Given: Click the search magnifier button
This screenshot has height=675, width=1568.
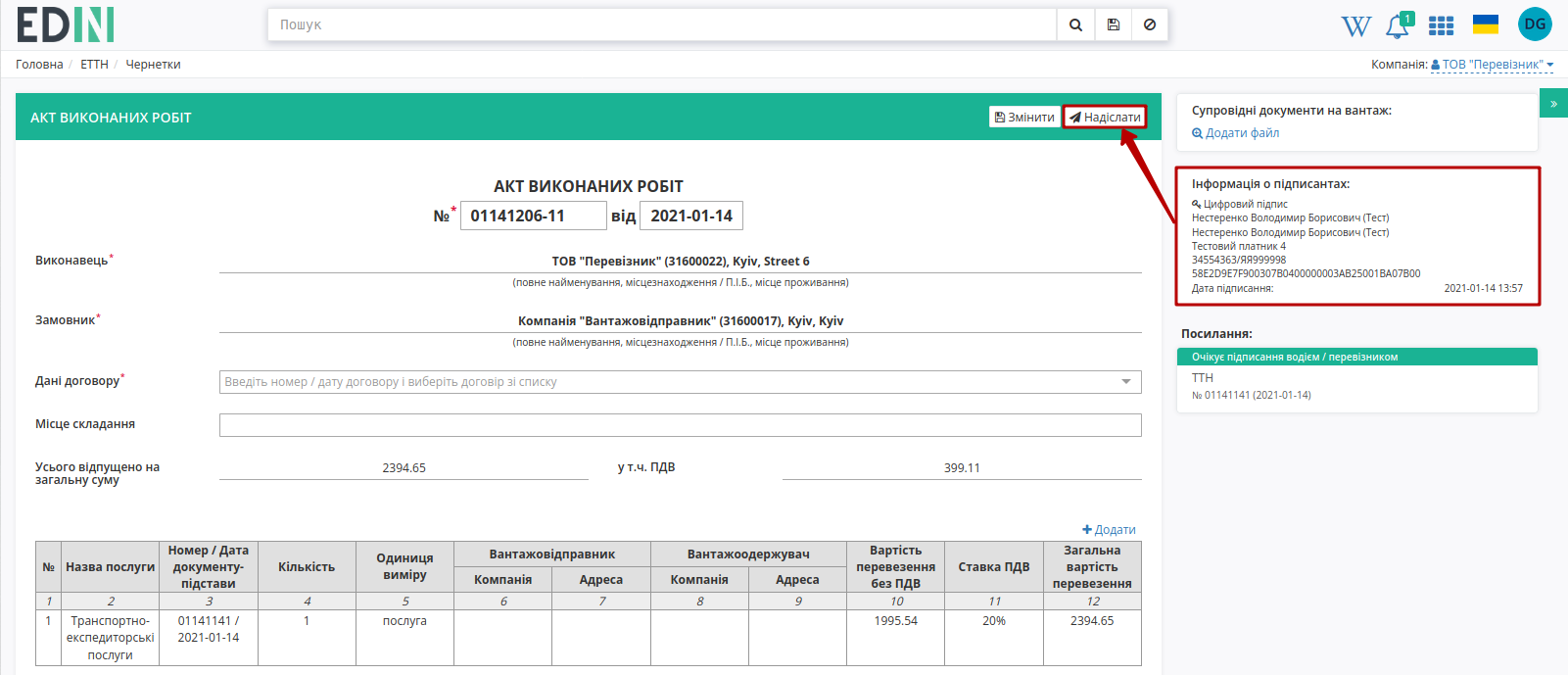Looking at the screenshot, I should (x=1075, y=24).
